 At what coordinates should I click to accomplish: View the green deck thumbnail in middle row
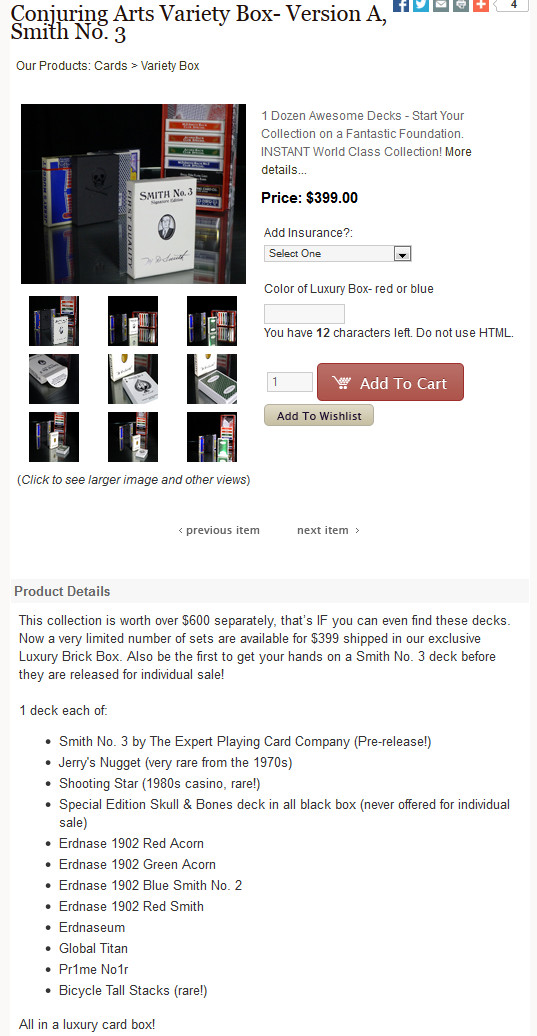pos(212,379)
